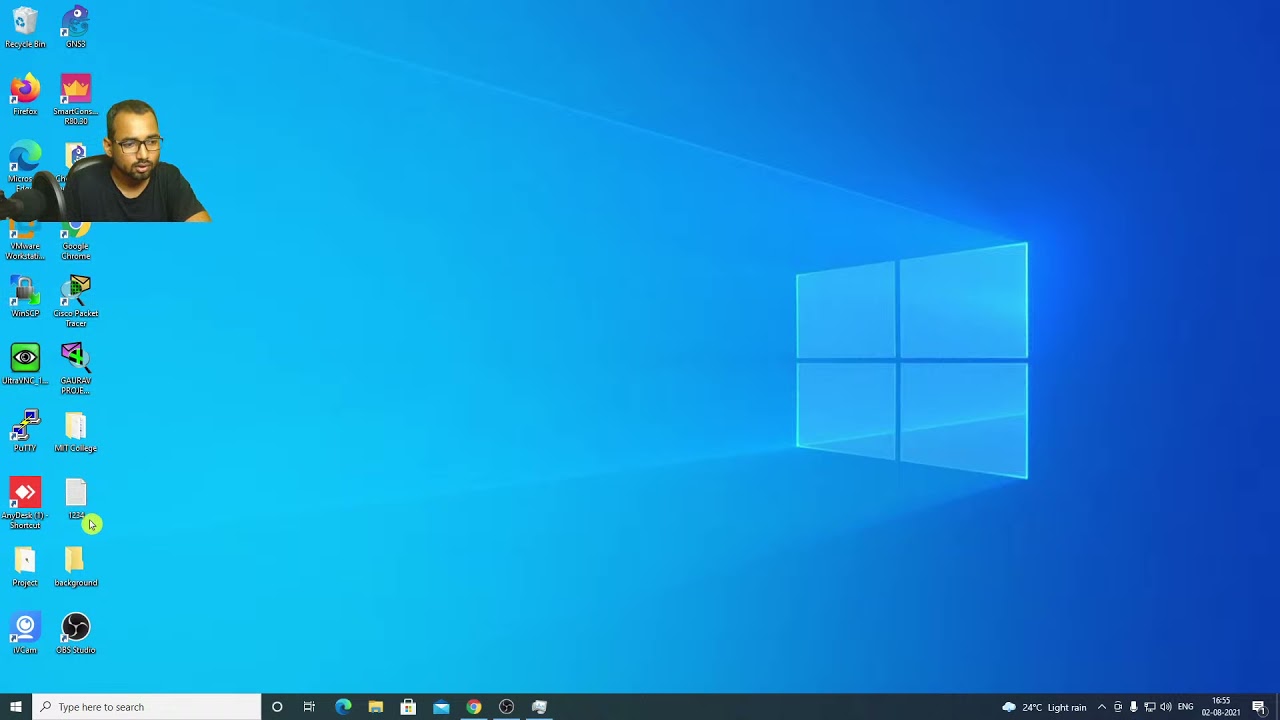
Task: Select the Project folder on desktop
Action: pyautogui.click(x=25, y=566)
